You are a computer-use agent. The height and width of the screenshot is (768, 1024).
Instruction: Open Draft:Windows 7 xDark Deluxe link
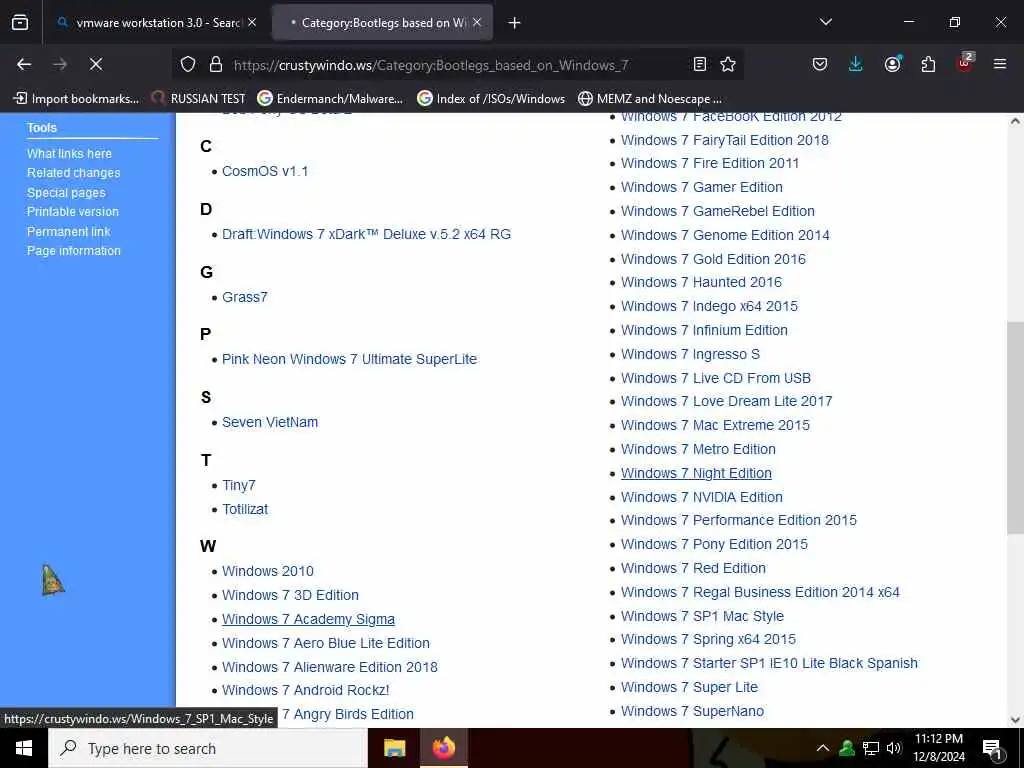pos(366,234)
